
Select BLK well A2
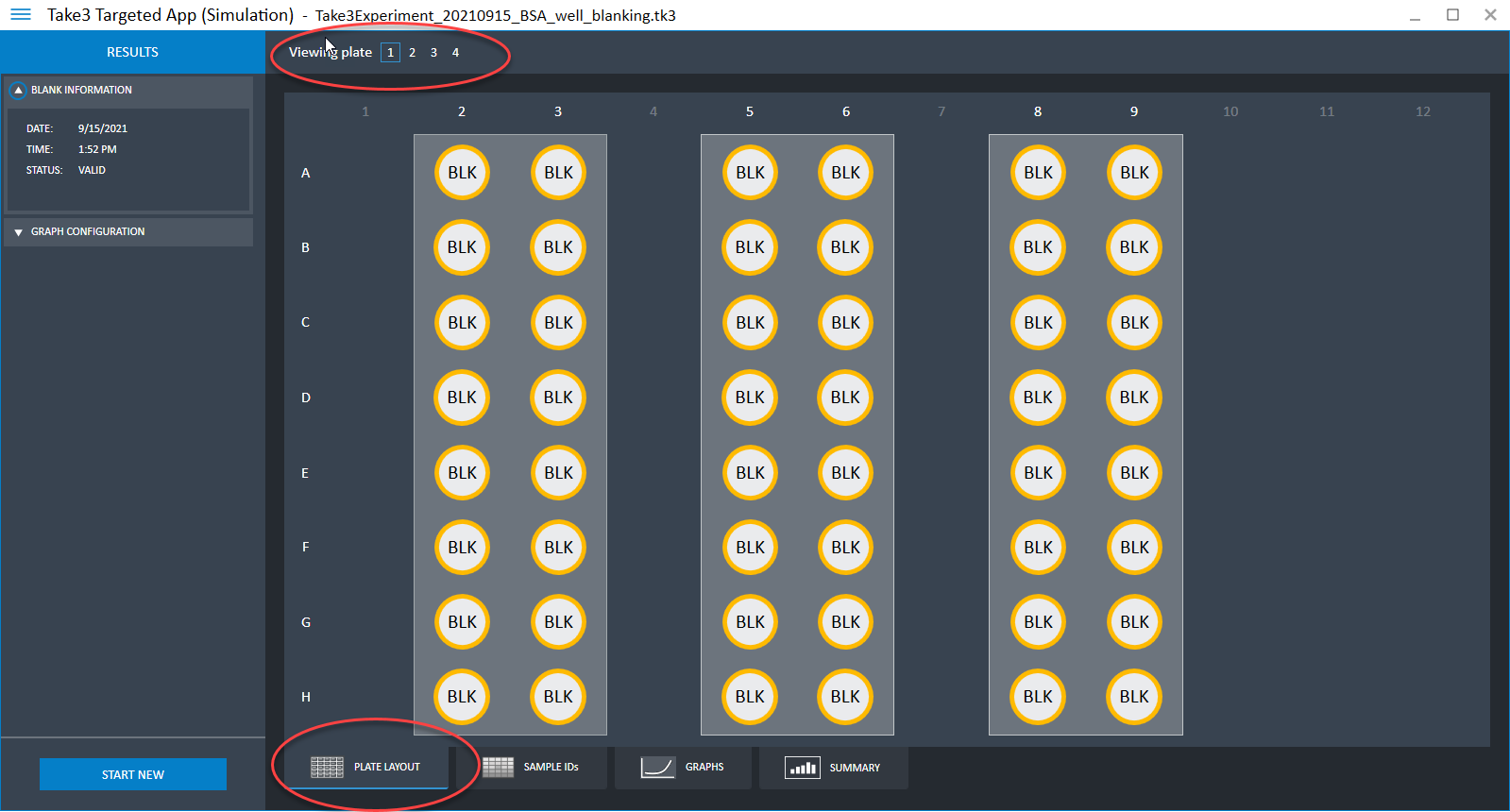[462, 173]
